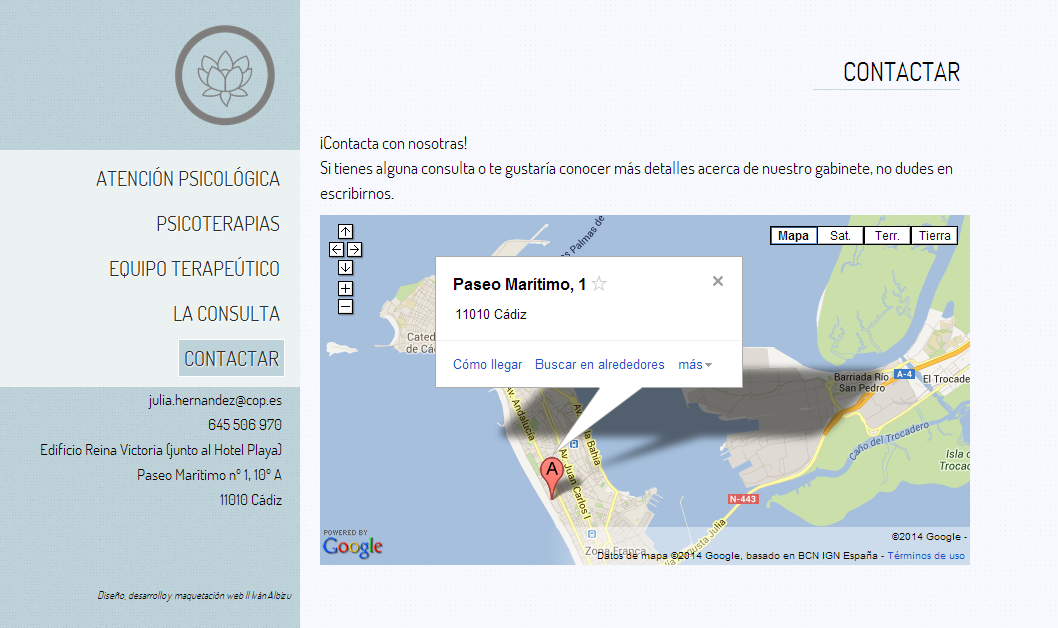Switch map to Tierra view
1058x628 pixels.
[x=935, y=235]
